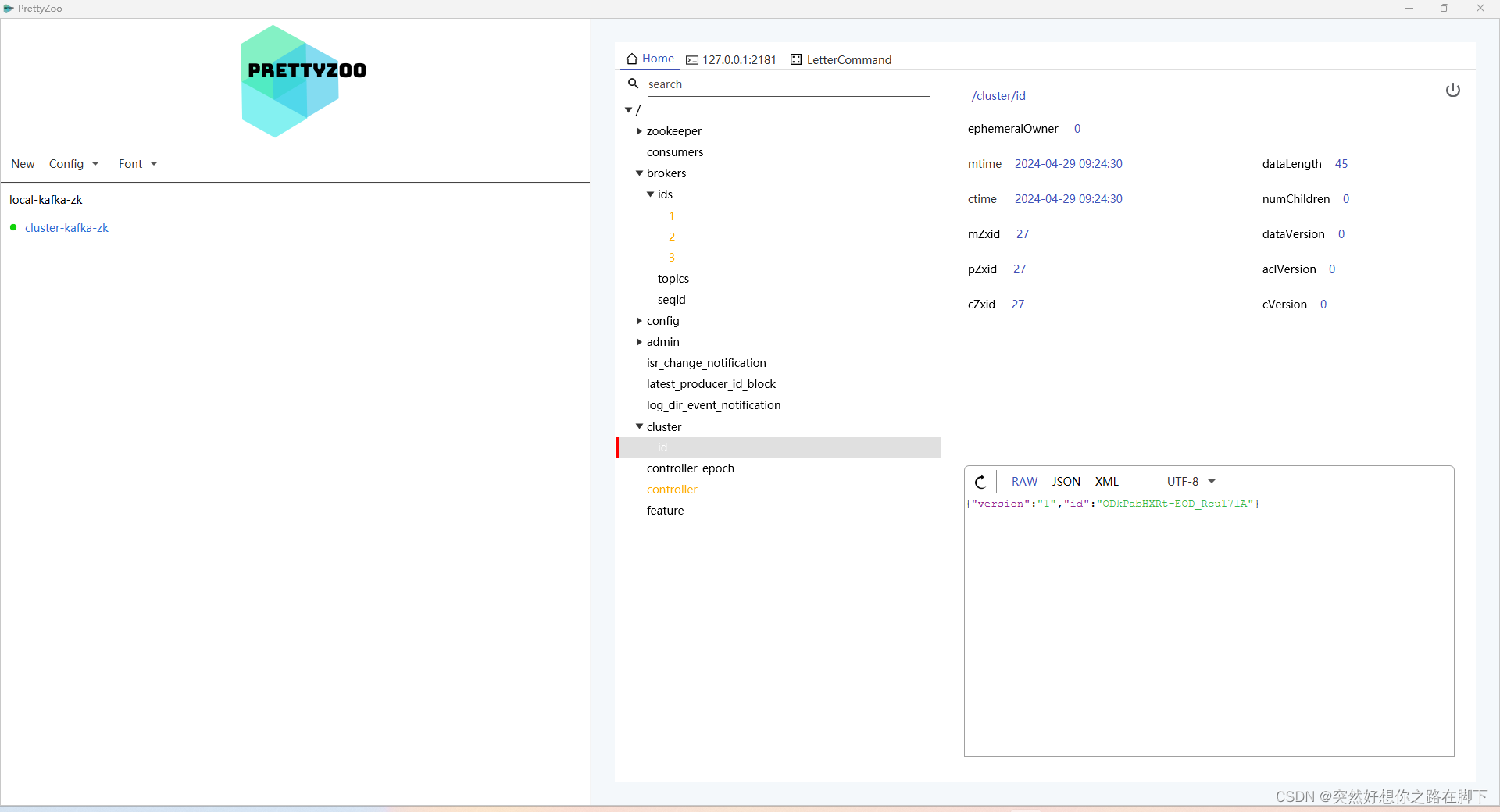Switch to the Home tab
This screenshot has width=1500, height=812.
tap(650, 59)
